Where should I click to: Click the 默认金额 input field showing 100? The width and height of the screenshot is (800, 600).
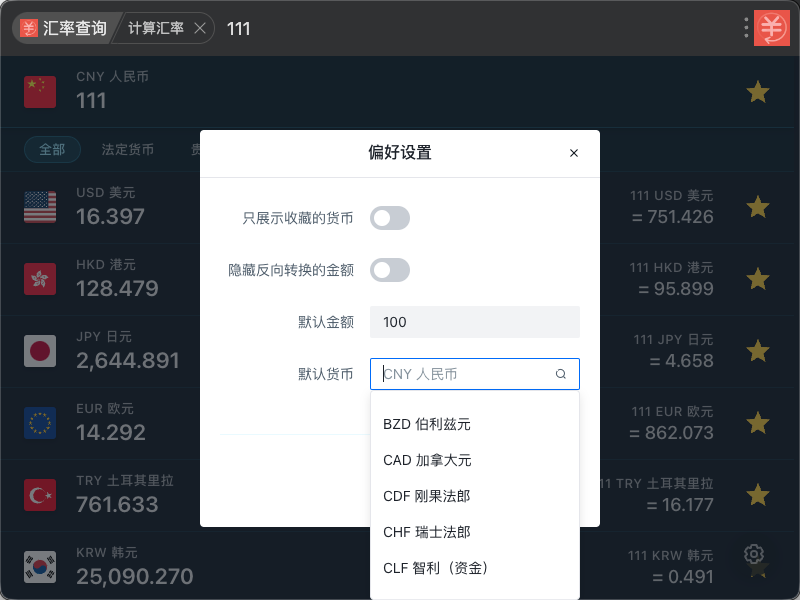click(474, 322)
